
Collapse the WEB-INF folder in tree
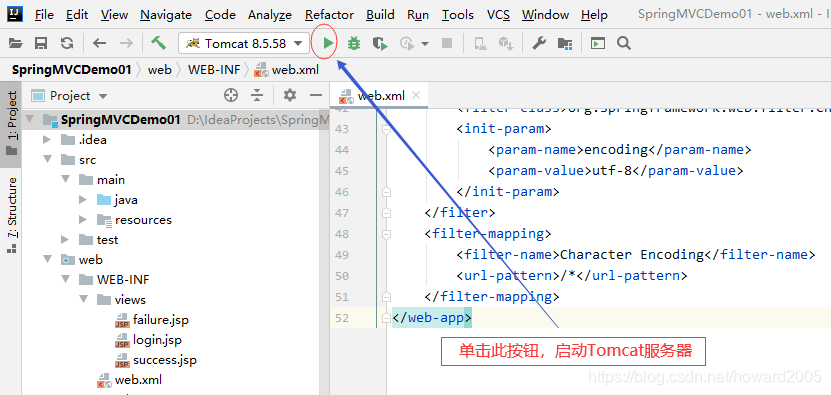click(x=66, y=279)
